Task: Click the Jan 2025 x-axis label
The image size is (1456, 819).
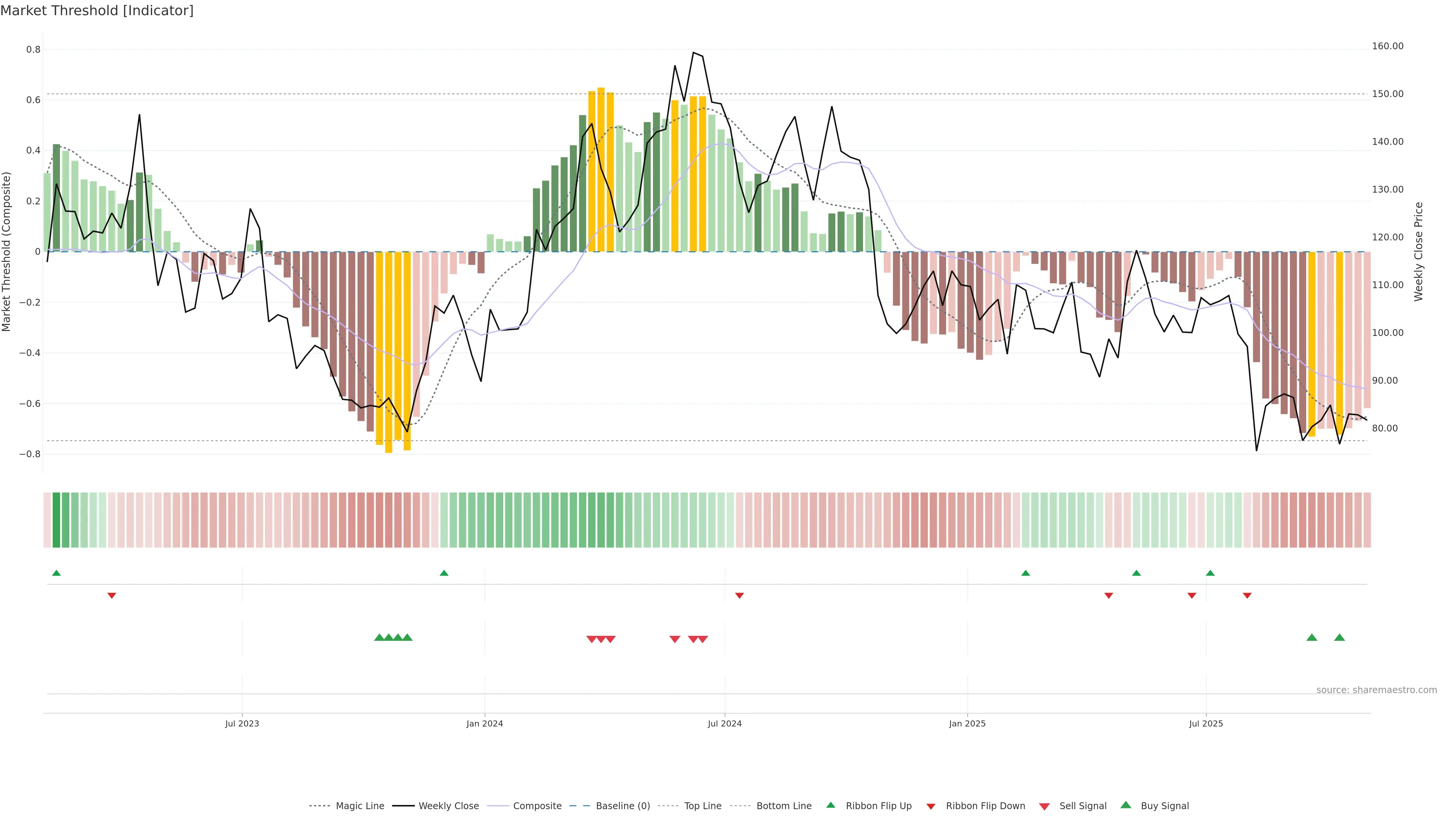Action: [x=967, y=723]
